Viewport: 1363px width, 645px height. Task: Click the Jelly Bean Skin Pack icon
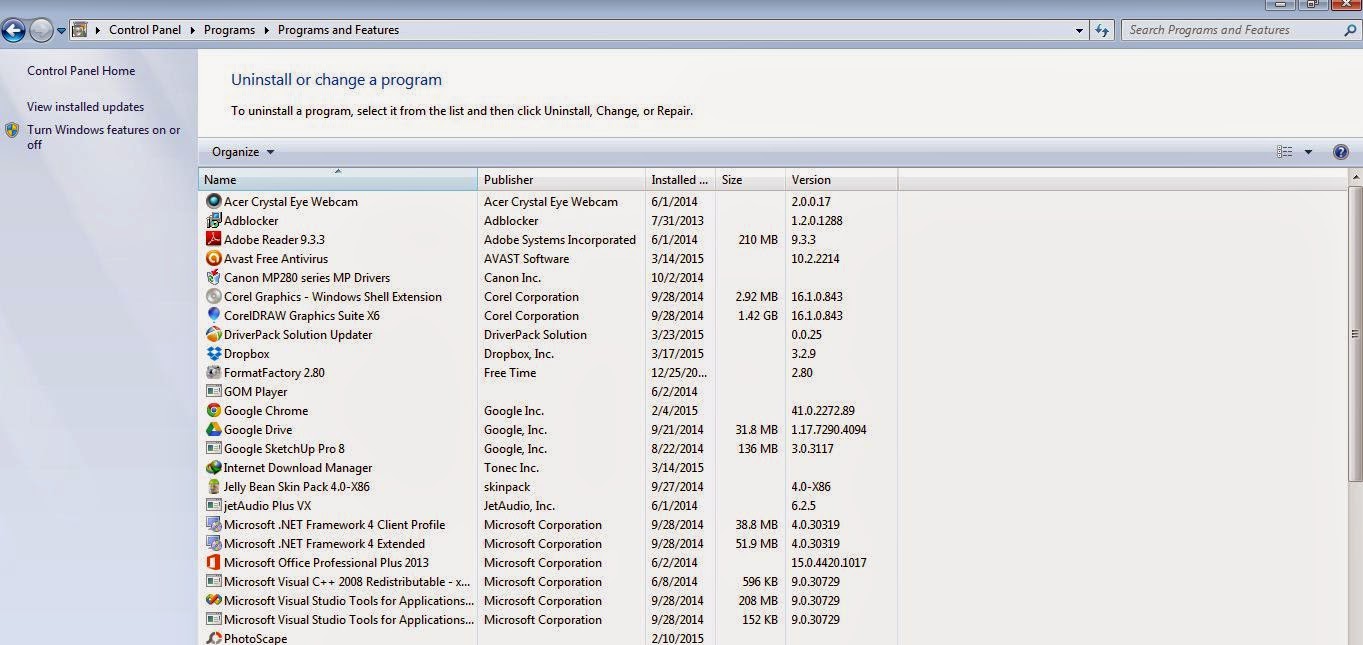(x=213, y=487)
